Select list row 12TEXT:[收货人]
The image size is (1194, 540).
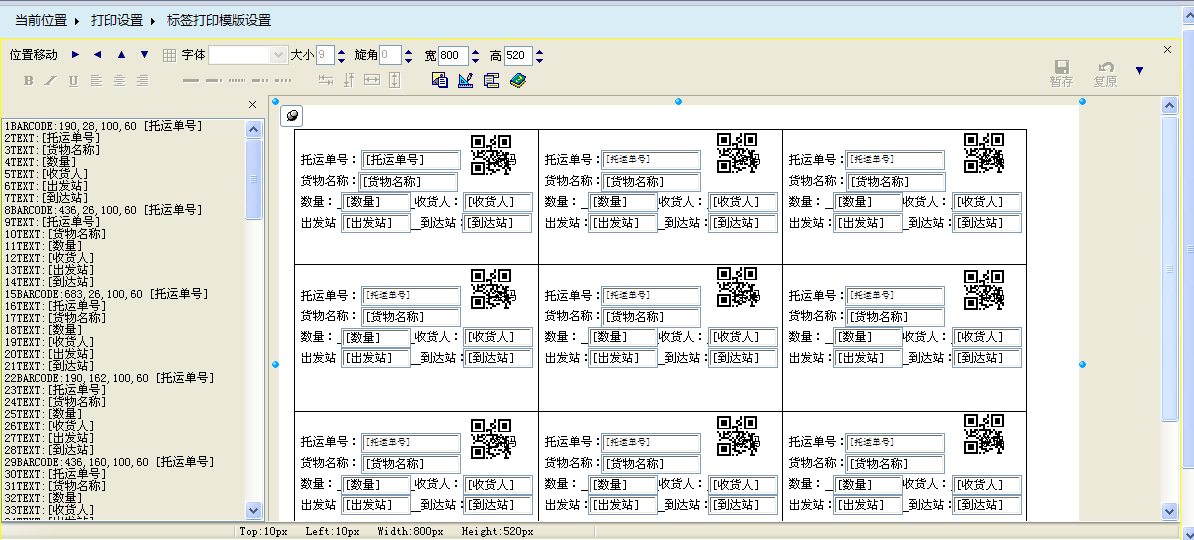tap(49, 257)
